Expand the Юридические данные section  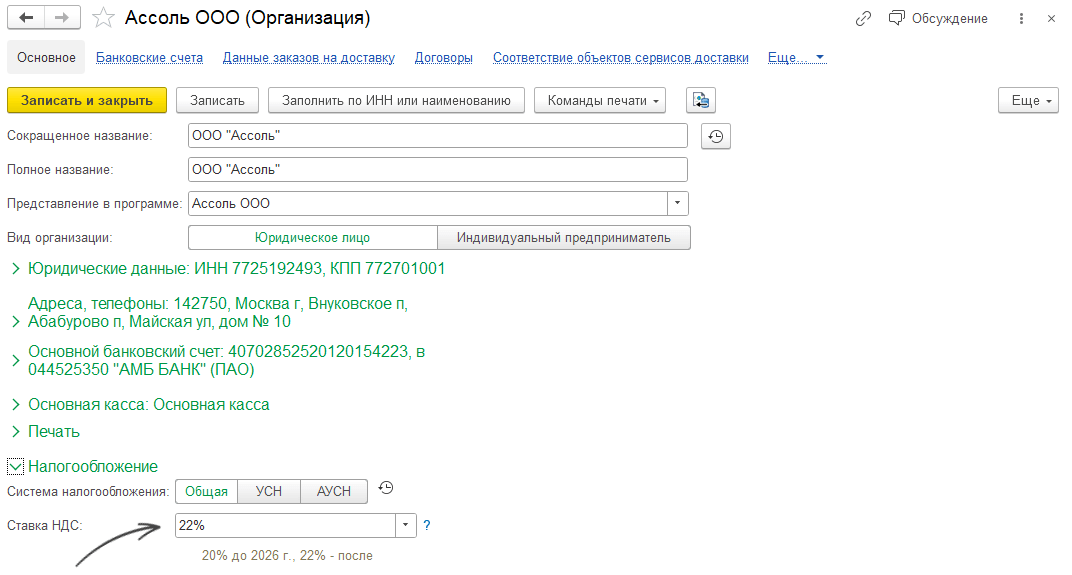click(15, 269)
